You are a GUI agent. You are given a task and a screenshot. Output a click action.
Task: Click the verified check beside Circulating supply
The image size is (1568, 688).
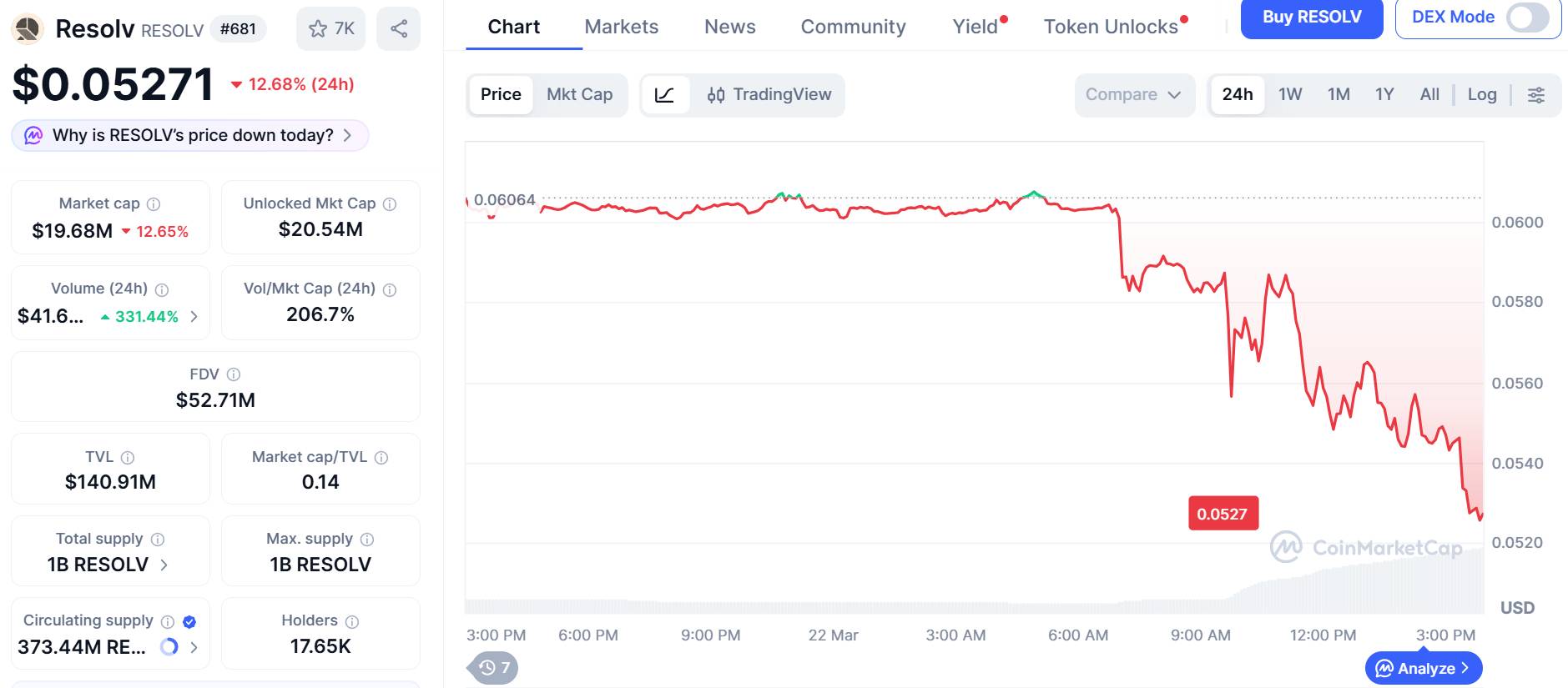(x=189, y=620)
